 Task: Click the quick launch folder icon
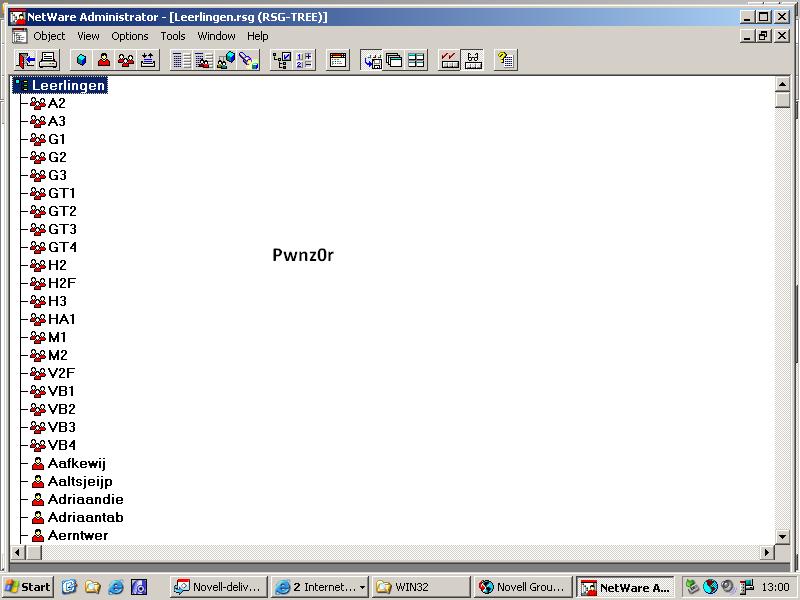click(x=92, y=587)
